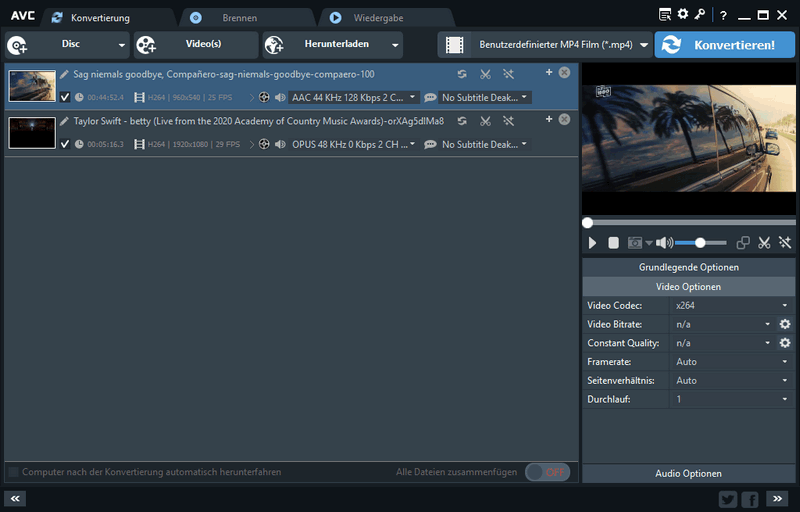Uncheck the Sag niemals goodbye checkbox
Image resolution: width=800 pixels, height=512 pixels.
[x=65, y=97]
